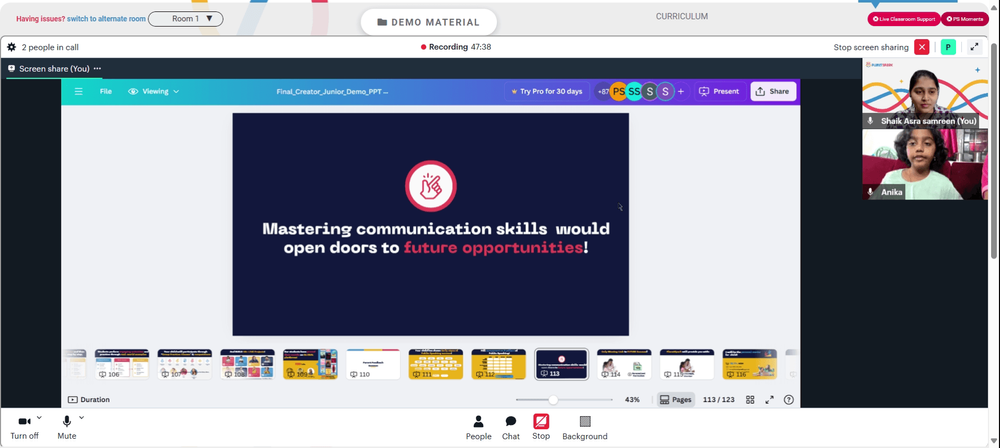The height and width of the screenshot is (448, 1000).
Task: Click the 113 / 123 page counter
Action: click(x=719, y=399)
